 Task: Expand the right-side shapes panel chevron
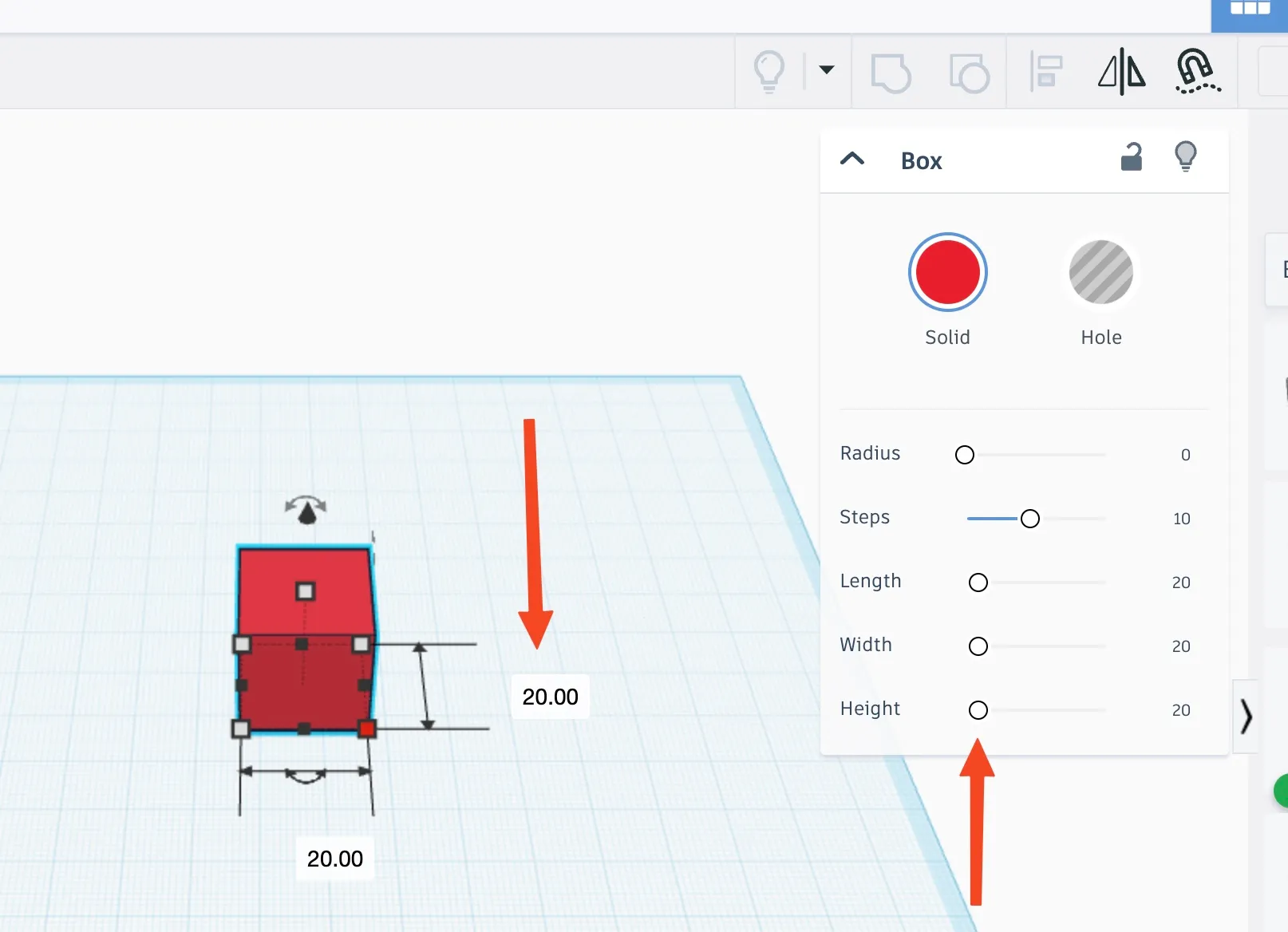pyautogui.click(x=1246, y=716)
